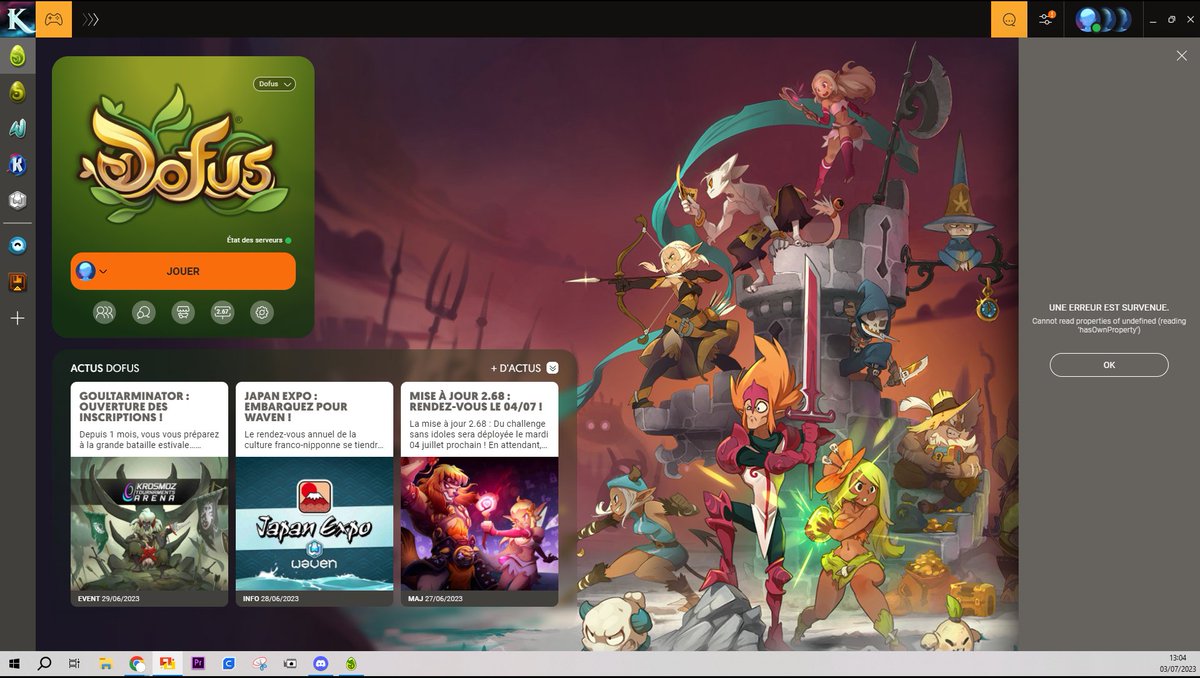
Task: Collapse news panel with chevron next to D'ACTUS
Action: pos(552,368)
